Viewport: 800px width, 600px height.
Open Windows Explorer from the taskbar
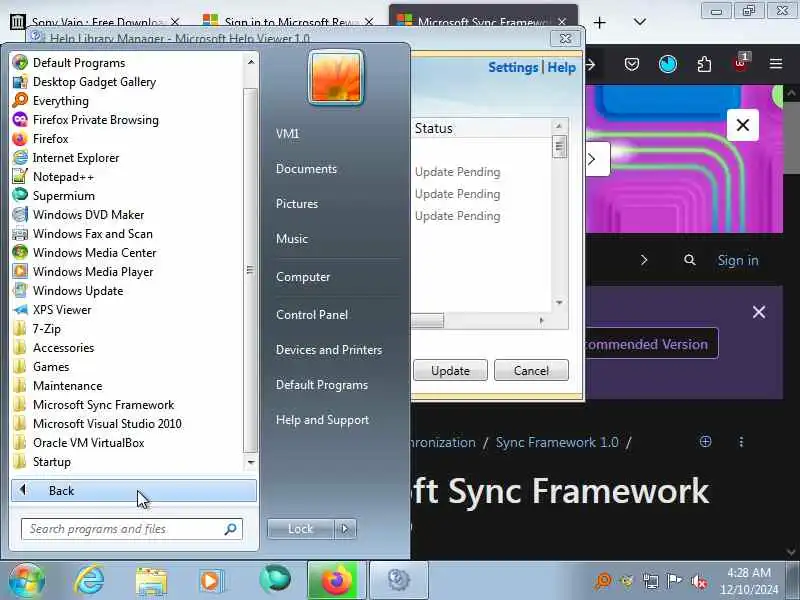pos(151,581)
